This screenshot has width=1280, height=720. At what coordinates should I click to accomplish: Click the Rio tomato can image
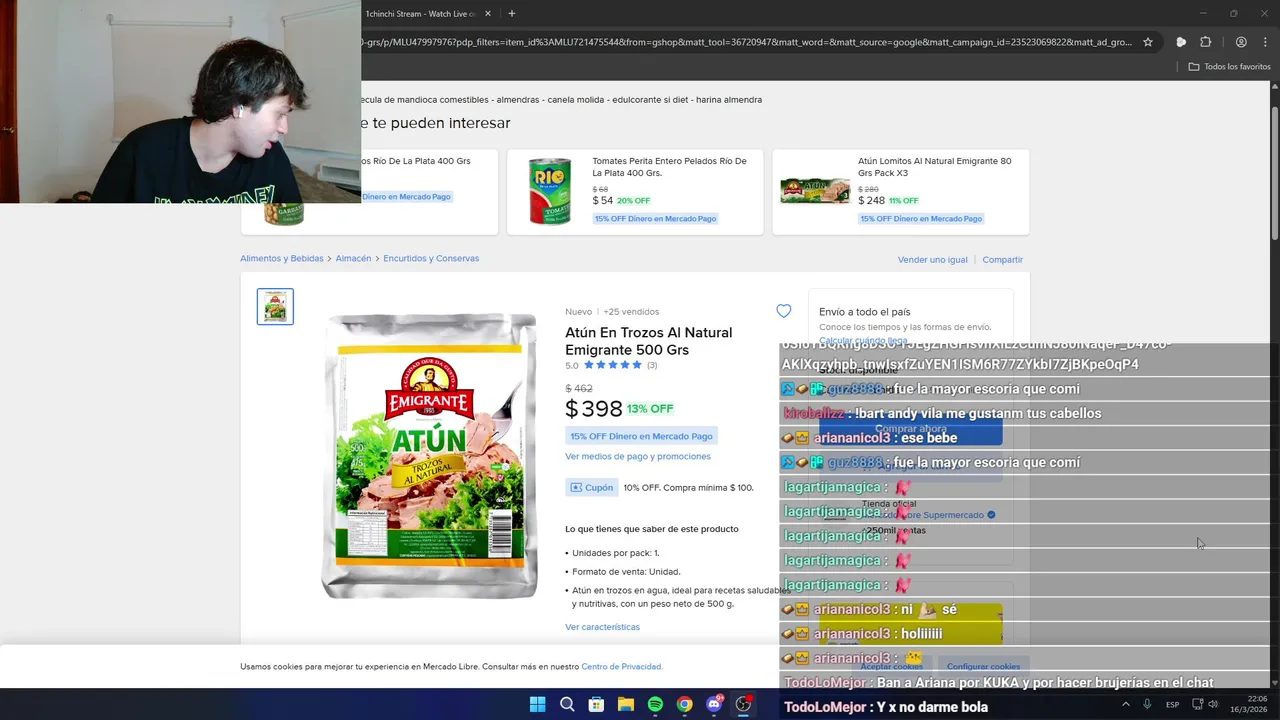point(550,191)
